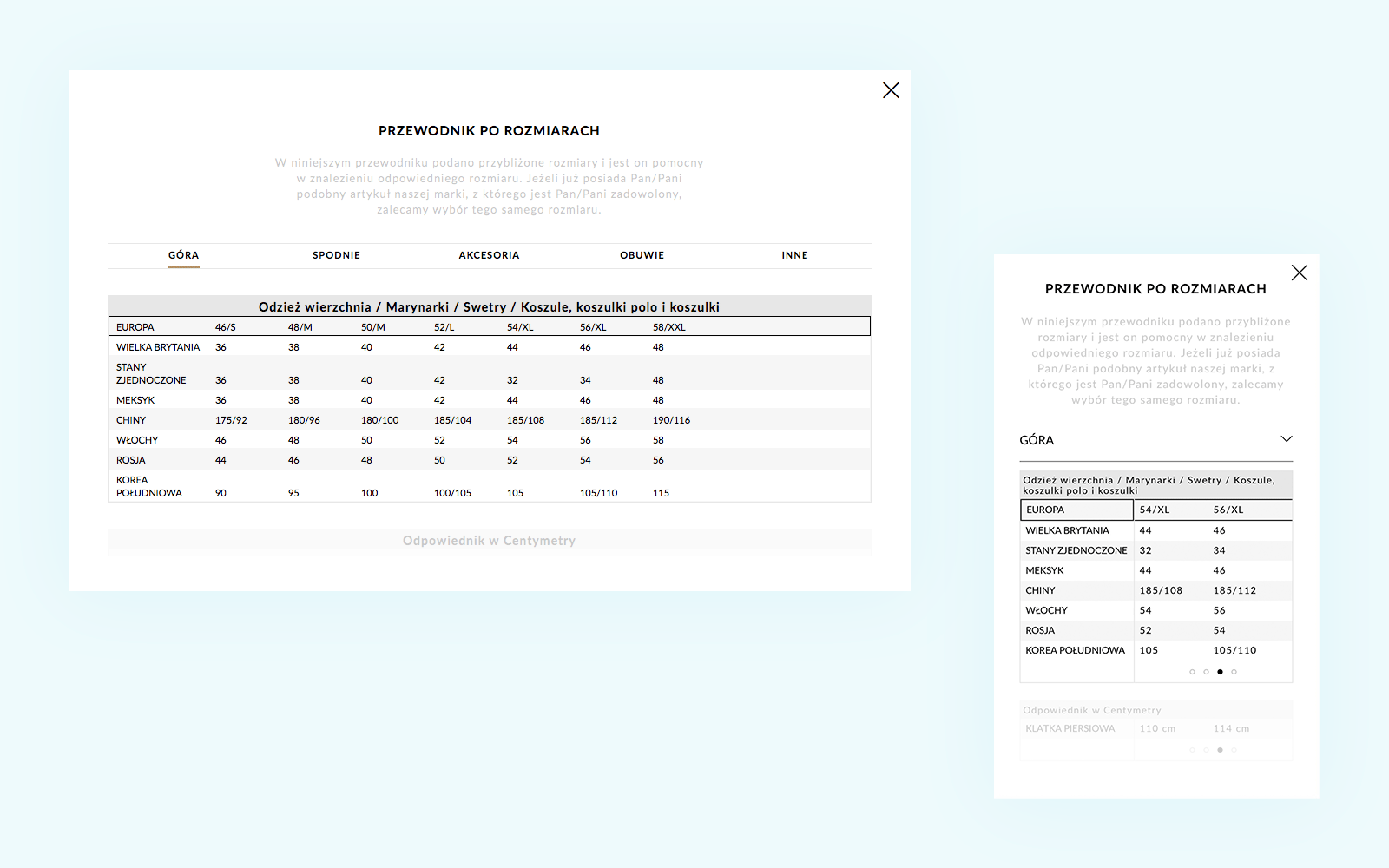Image resolution: width=1389 pixels, height=868 pixels.
Task: Click WŁOCHY row label in desktop table
Action: click(x=137, y=440)
